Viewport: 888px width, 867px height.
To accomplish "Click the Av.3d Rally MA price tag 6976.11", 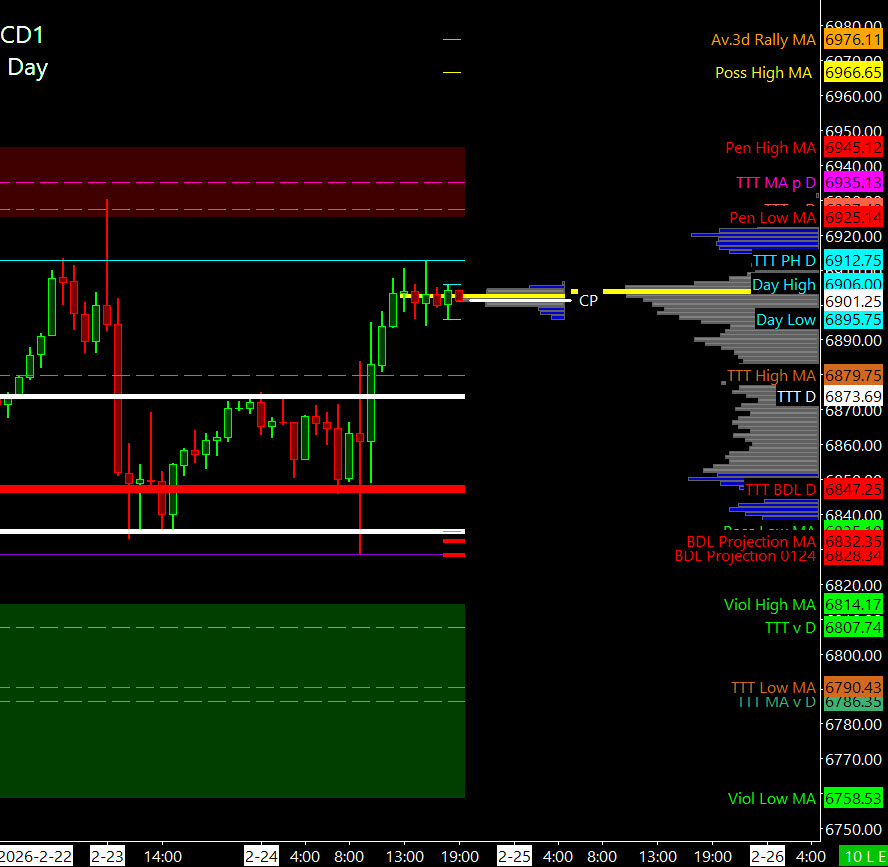I will pyautogui.click(x=853, y=40).
